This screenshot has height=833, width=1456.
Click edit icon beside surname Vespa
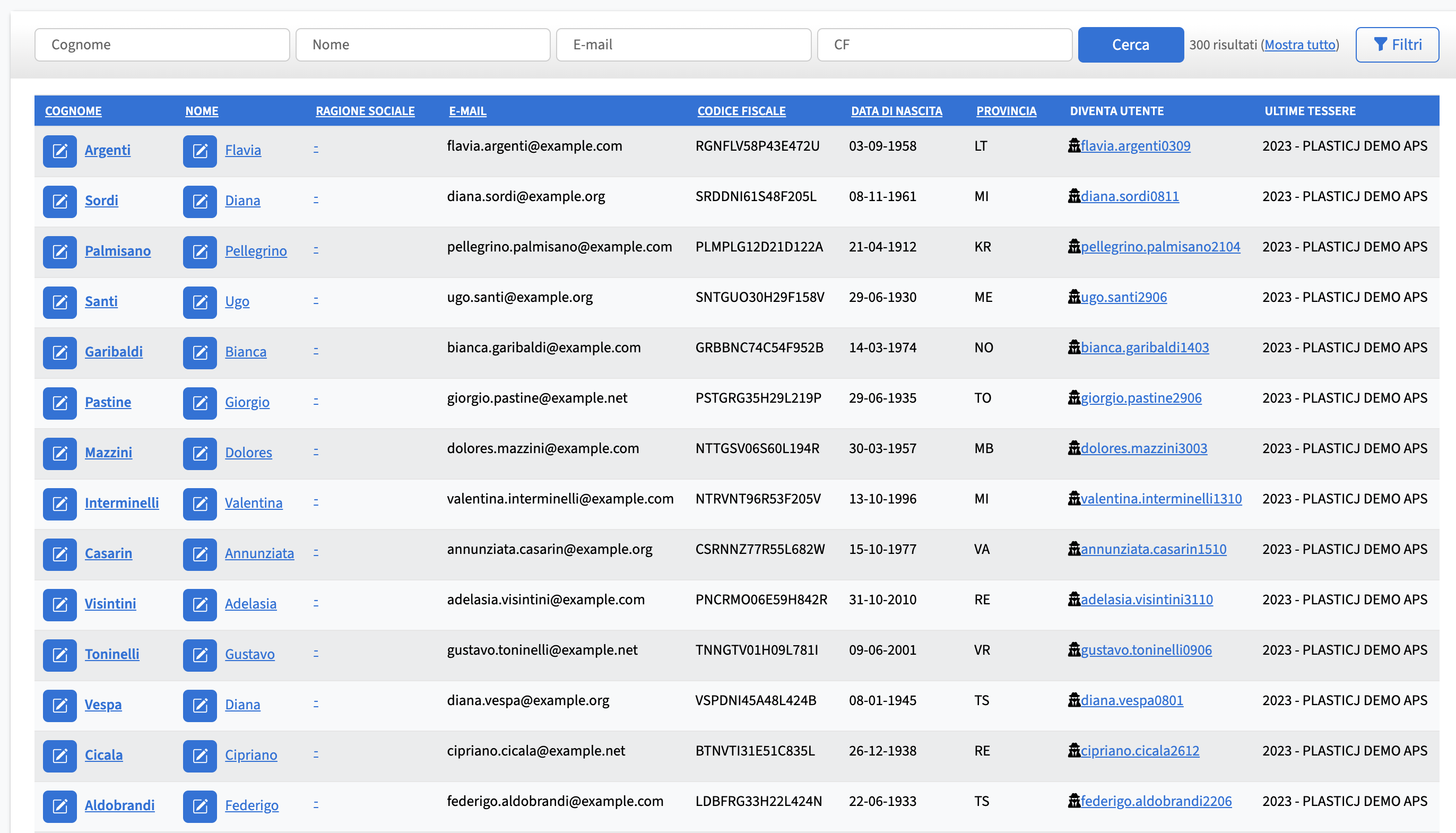click(60, 705)
